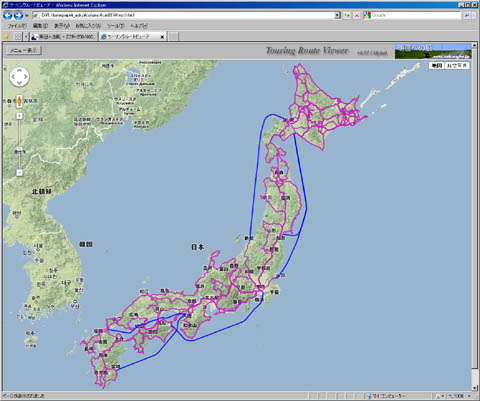Viewport: 480px width, 401px height.
Task: Click the landscape photo banner link
Action: [x=433, y=51]
